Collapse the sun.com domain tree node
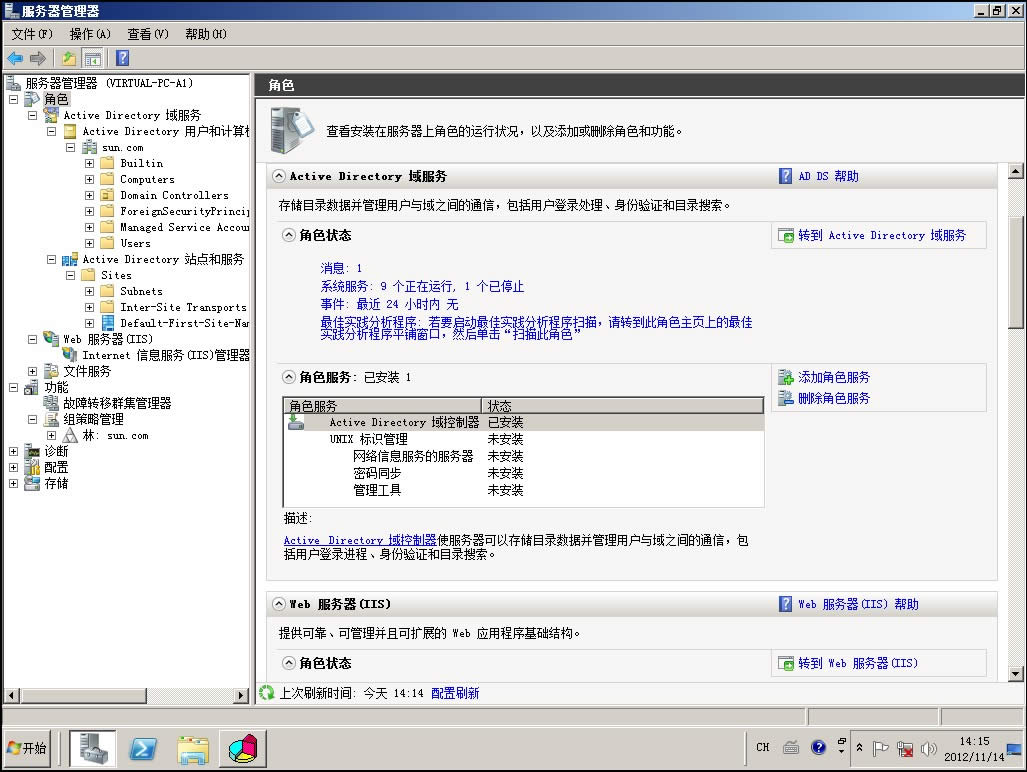Image resolution: width=1027 pixels, height=772 pixels. click(x=69, y=147)
